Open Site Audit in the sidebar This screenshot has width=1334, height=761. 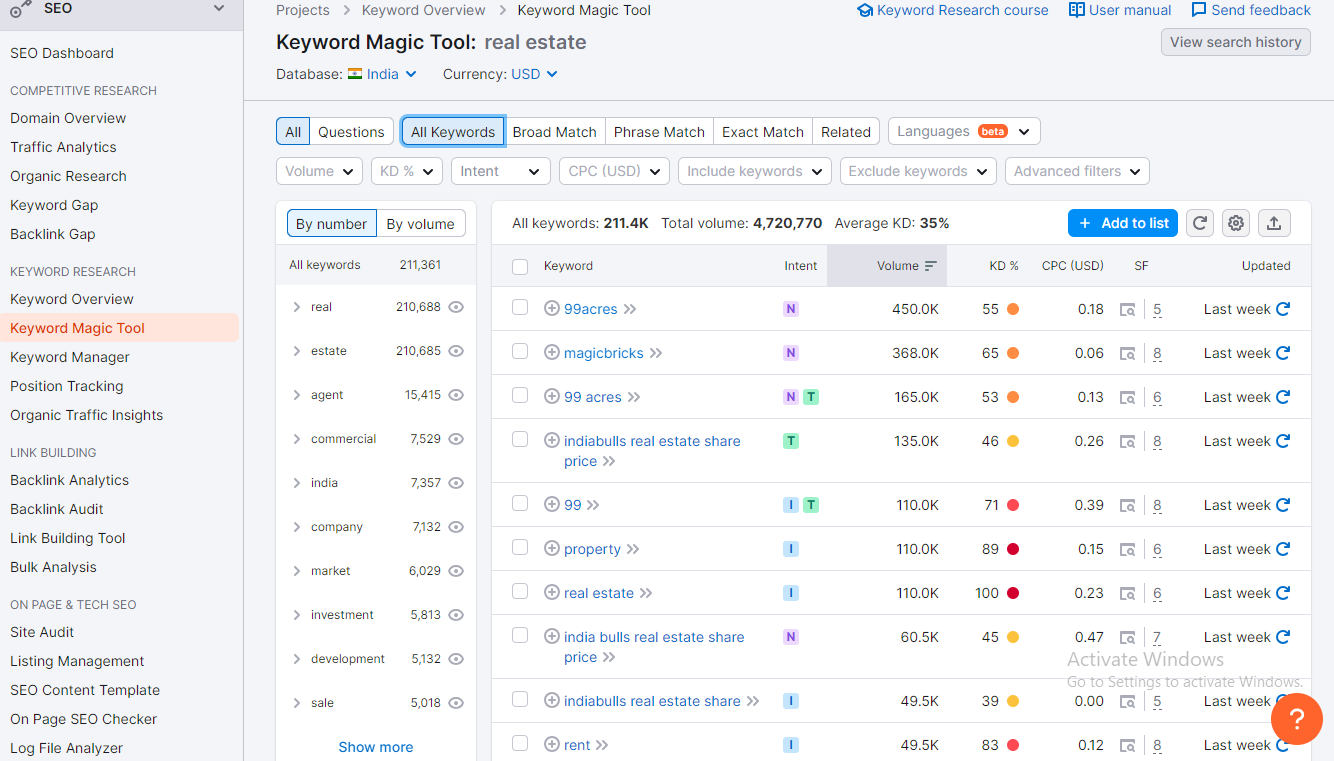click(42, 632)
